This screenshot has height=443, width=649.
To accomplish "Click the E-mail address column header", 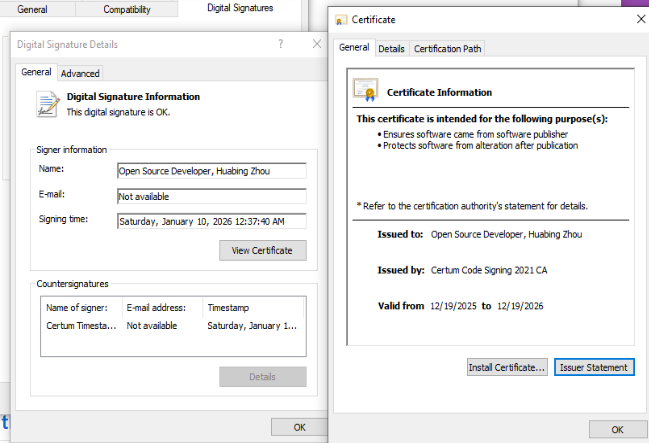I will (163, 308).
